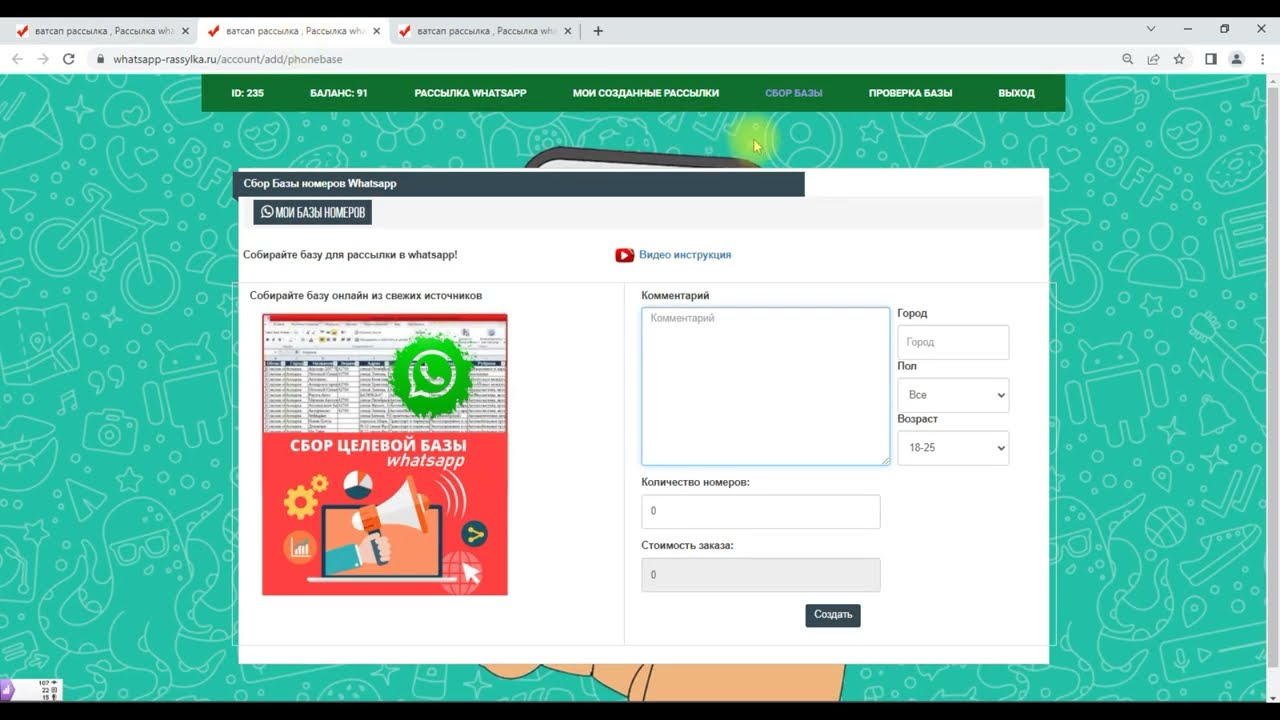The height and width of the screenshot is (720, 1280).
Task: Click the tab search chevron in title bar
Action: 1151,29
